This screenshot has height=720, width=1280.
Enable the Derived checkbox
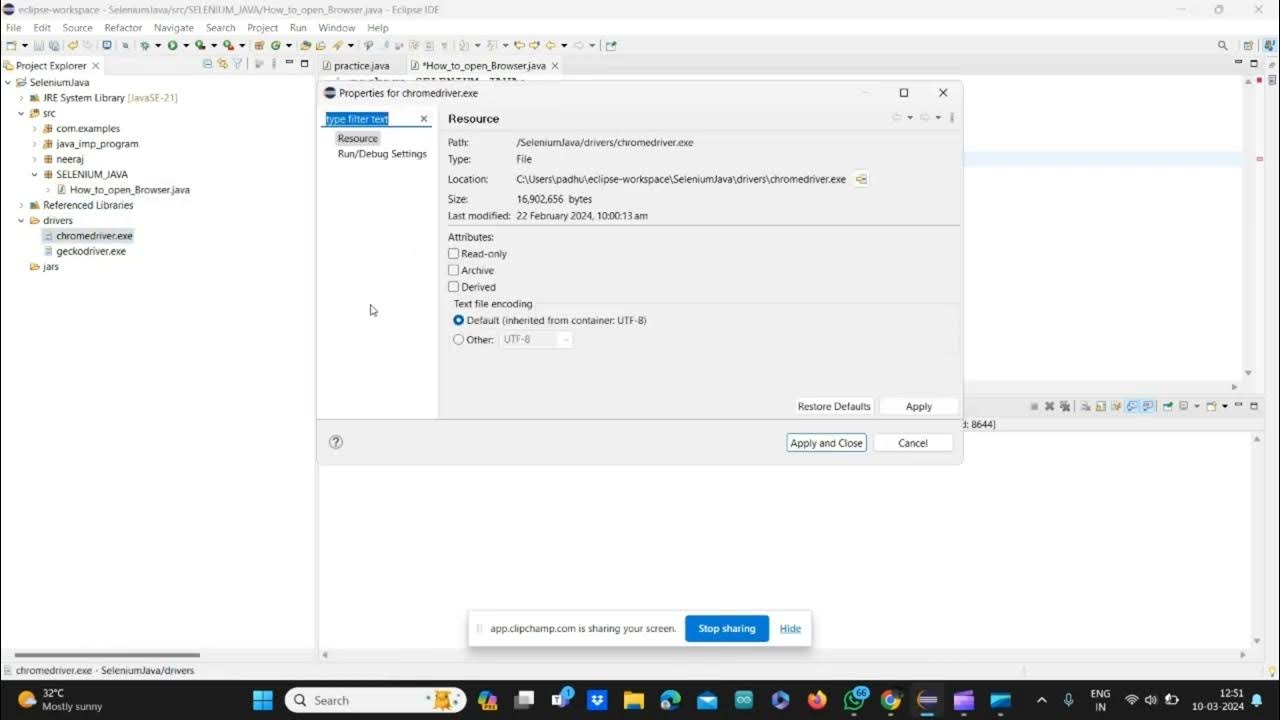pos(453,287)
